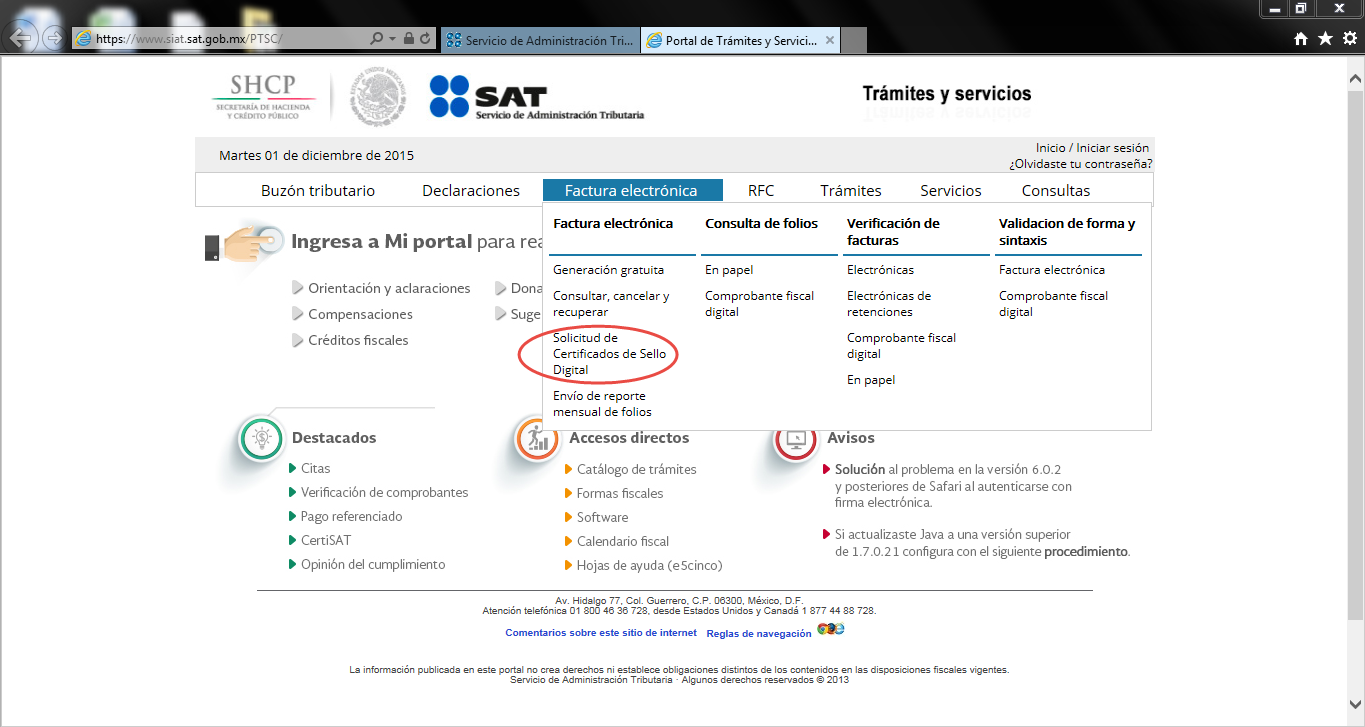
Task: Click Comentarios sobre este sitio de internet
Action: tap(601, 633)
